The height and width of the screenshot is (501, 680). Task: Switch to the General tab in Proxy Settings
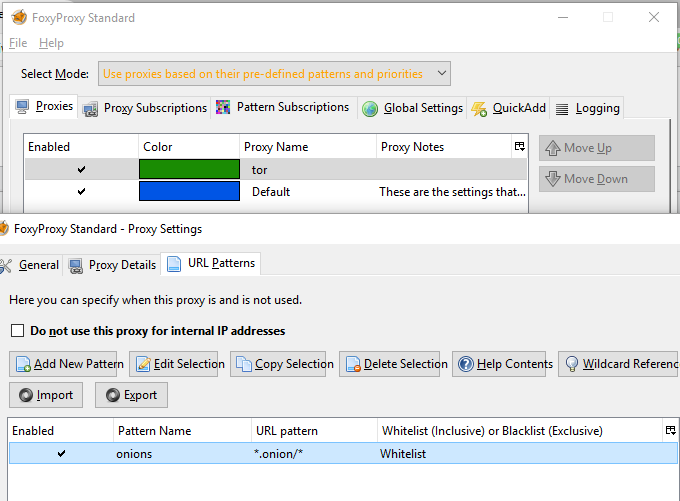pyautogui.click(x=30, y=265)
